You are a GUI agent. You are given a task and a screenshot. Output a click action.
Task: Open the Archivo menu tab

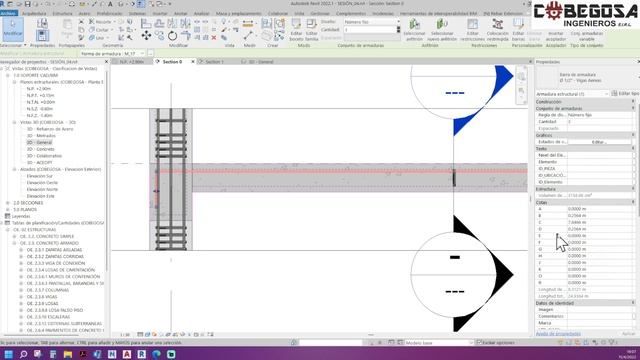[x=8, y=13]
